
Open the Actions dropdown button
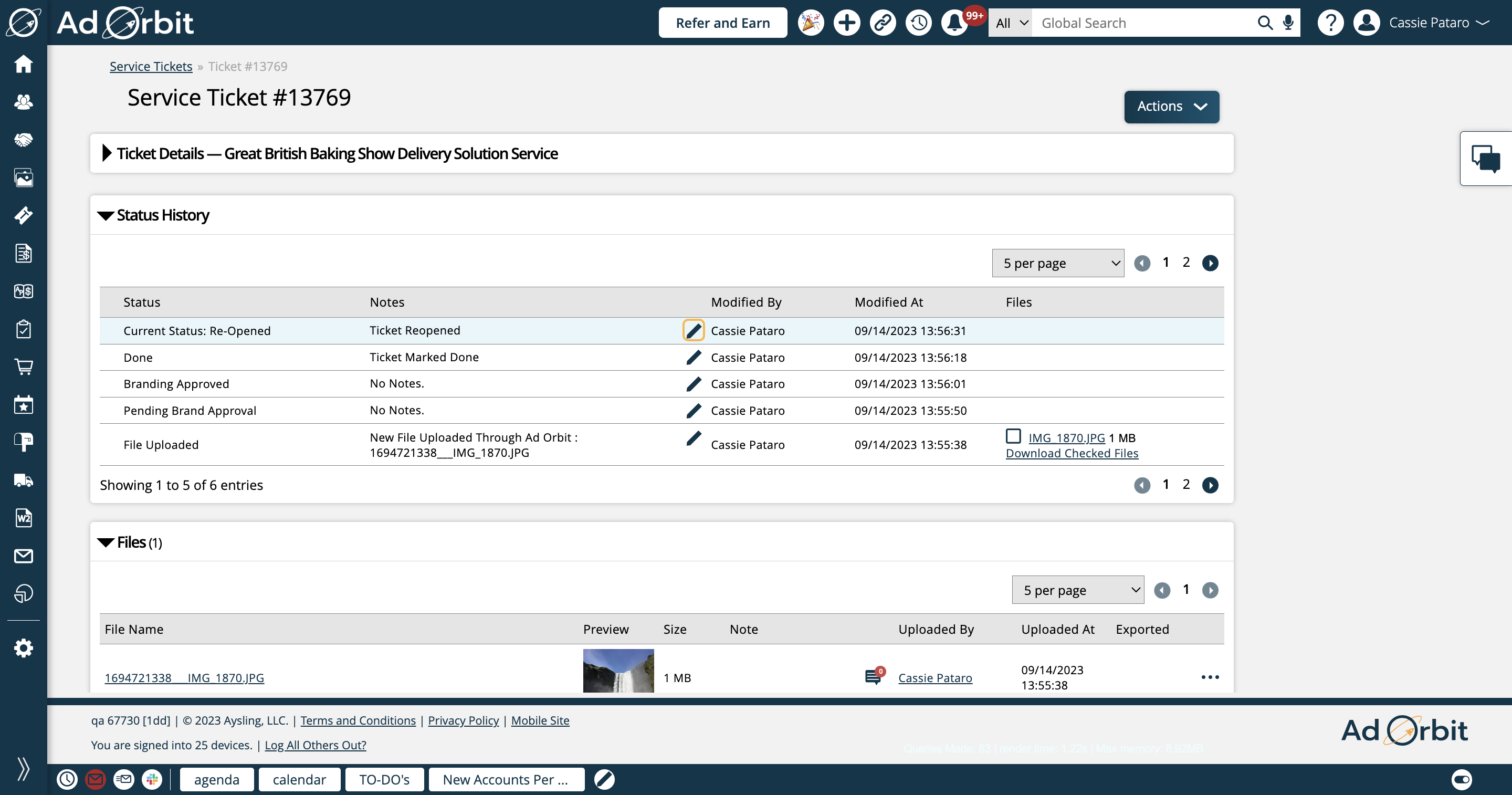1171,106
